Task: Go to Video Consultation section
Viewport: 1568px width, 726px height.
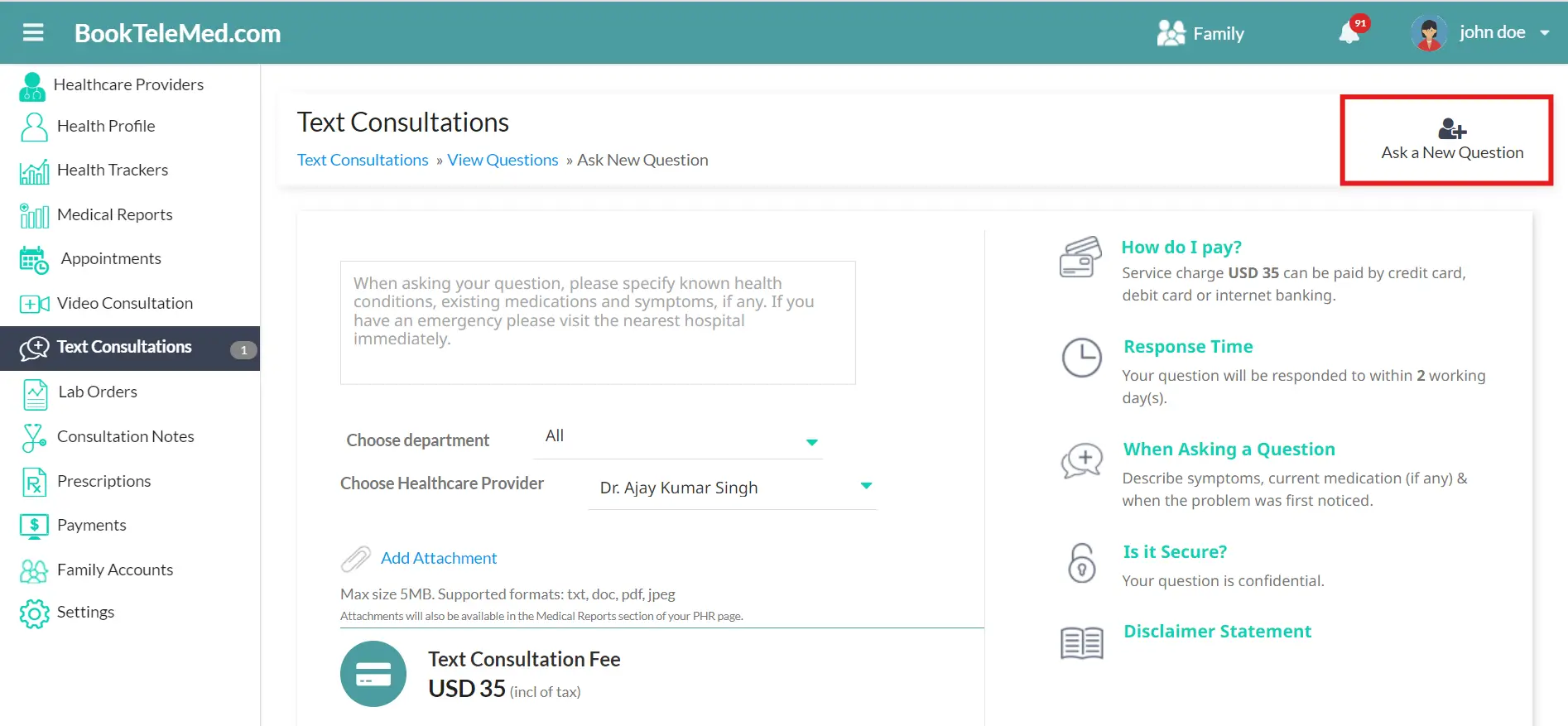Action: pyautogui.click(x=124, y=304)
